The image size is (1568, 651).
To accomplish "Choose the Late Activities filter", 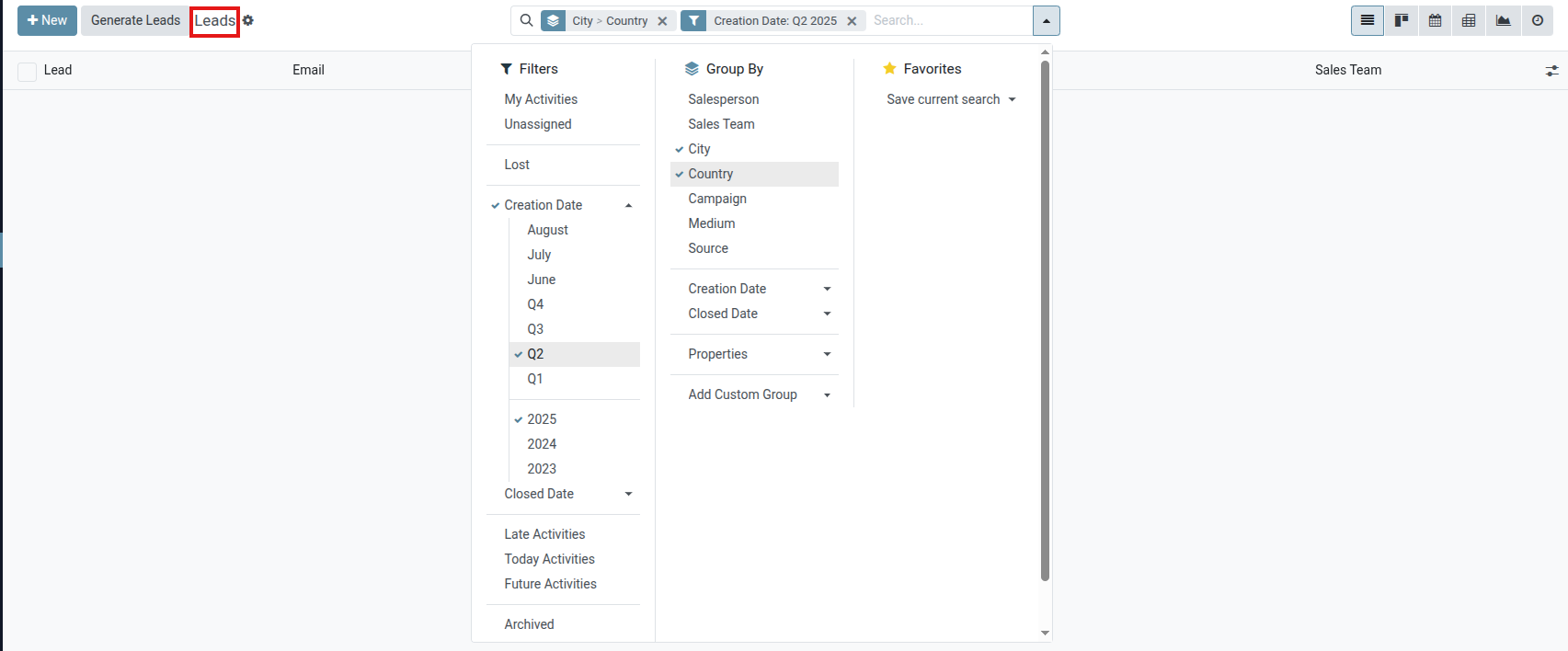I will tap(544, 534).
